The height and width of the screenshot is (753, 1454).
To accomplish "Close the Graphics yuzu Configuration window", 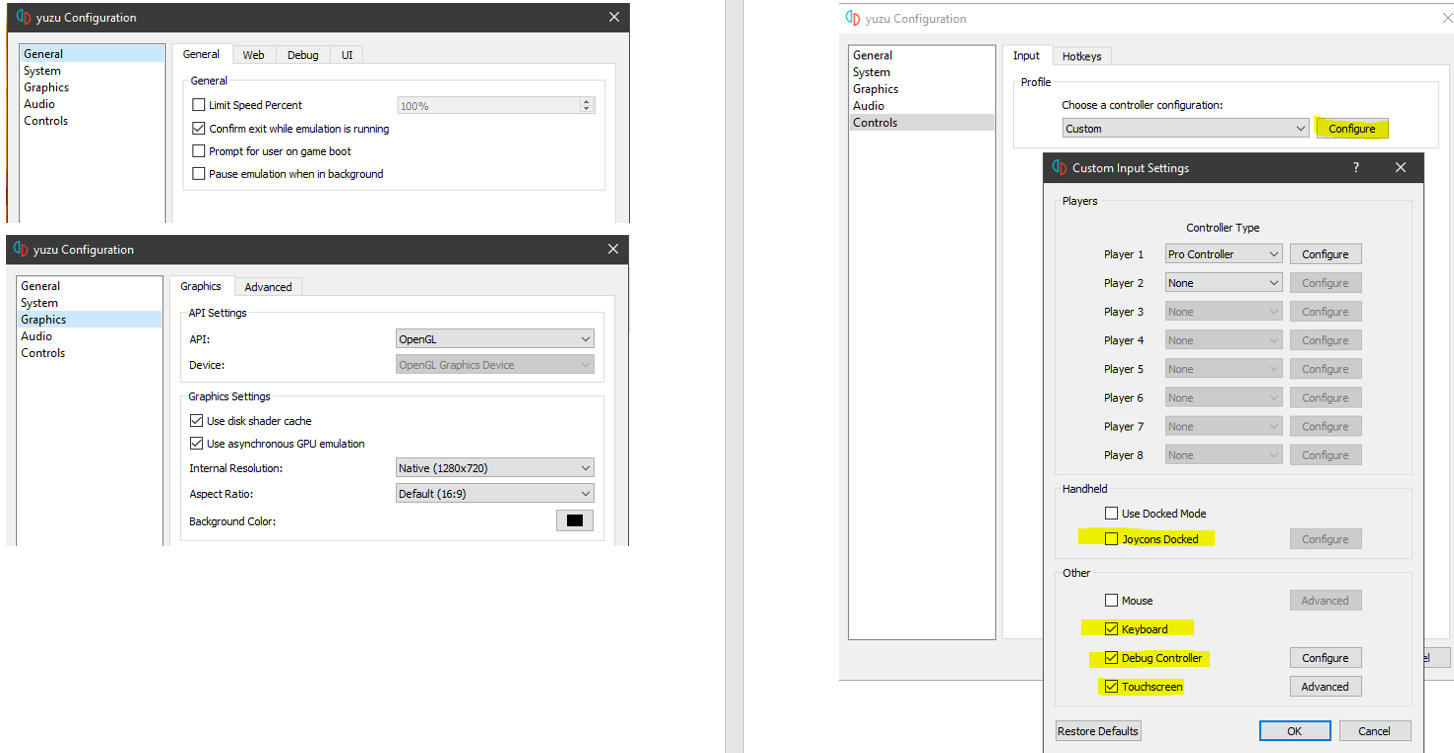I will coord(614,249).
